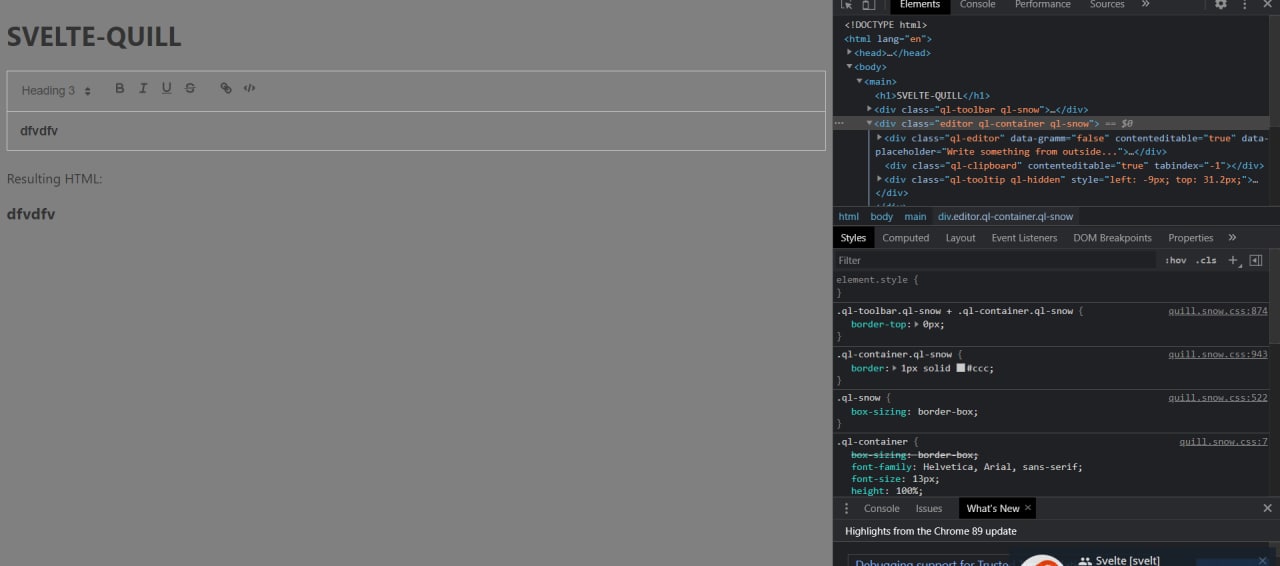Collapse the body element node

(850, 67)
